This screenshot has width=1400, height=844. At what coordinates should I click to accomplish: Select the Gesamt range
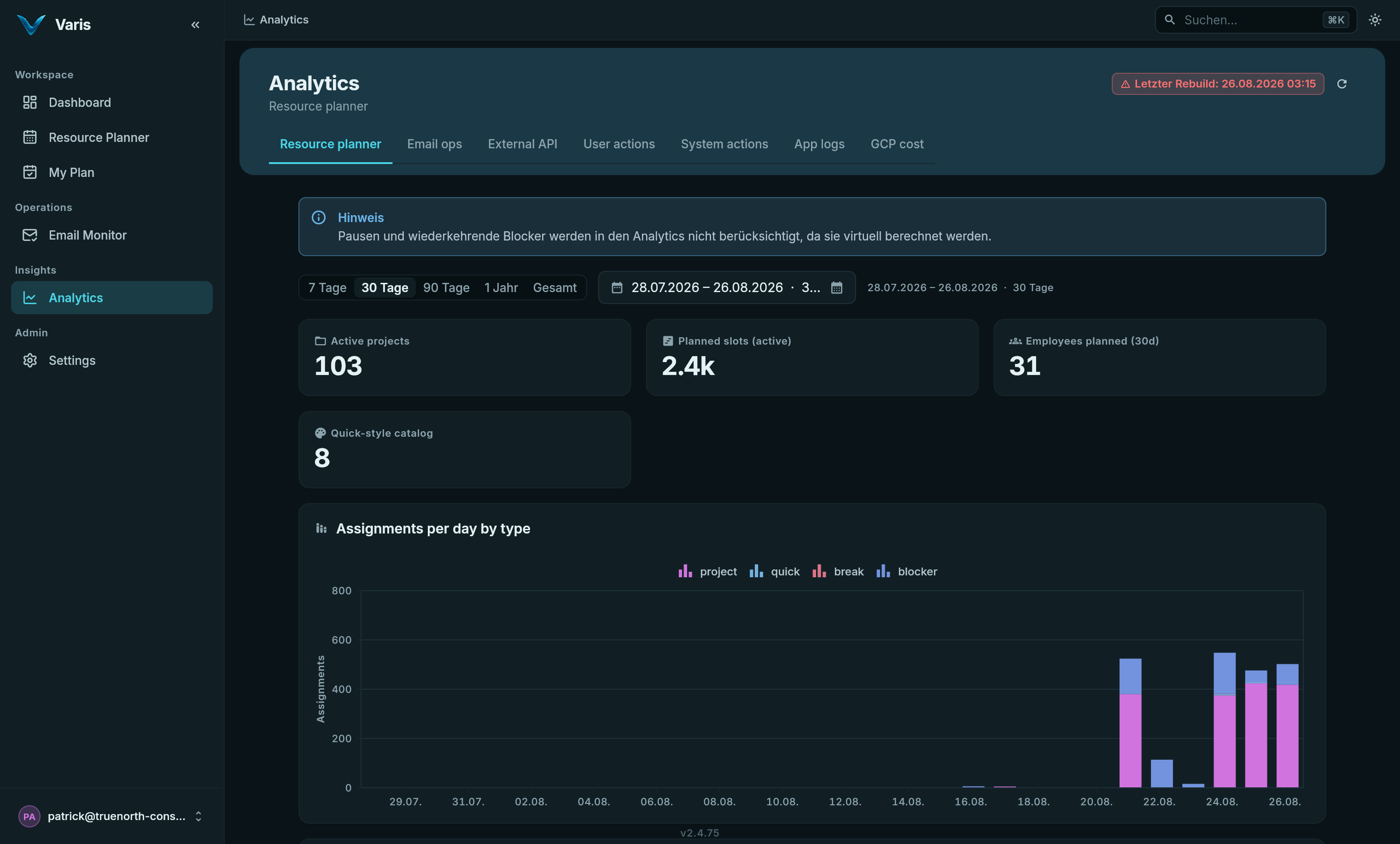click(554, 287)
